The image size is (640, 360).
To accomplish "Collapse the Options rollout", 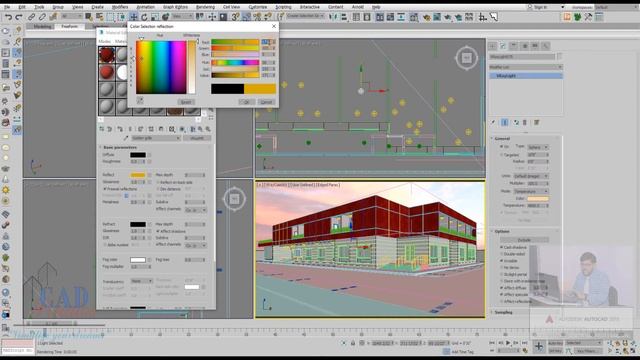I will coord(502,231).
